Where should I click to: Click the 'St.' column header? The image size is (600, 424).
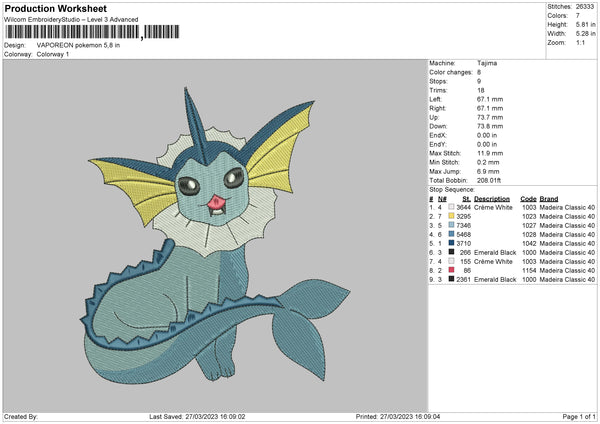[466, 199]
